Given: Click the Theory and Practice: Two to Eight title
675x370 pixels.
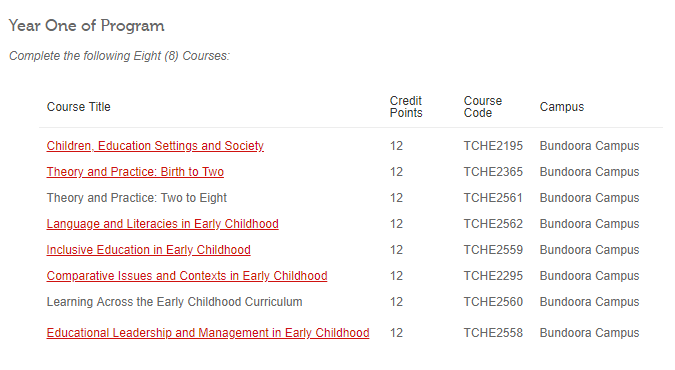Looking at the screenshot, I should (136, 198).
